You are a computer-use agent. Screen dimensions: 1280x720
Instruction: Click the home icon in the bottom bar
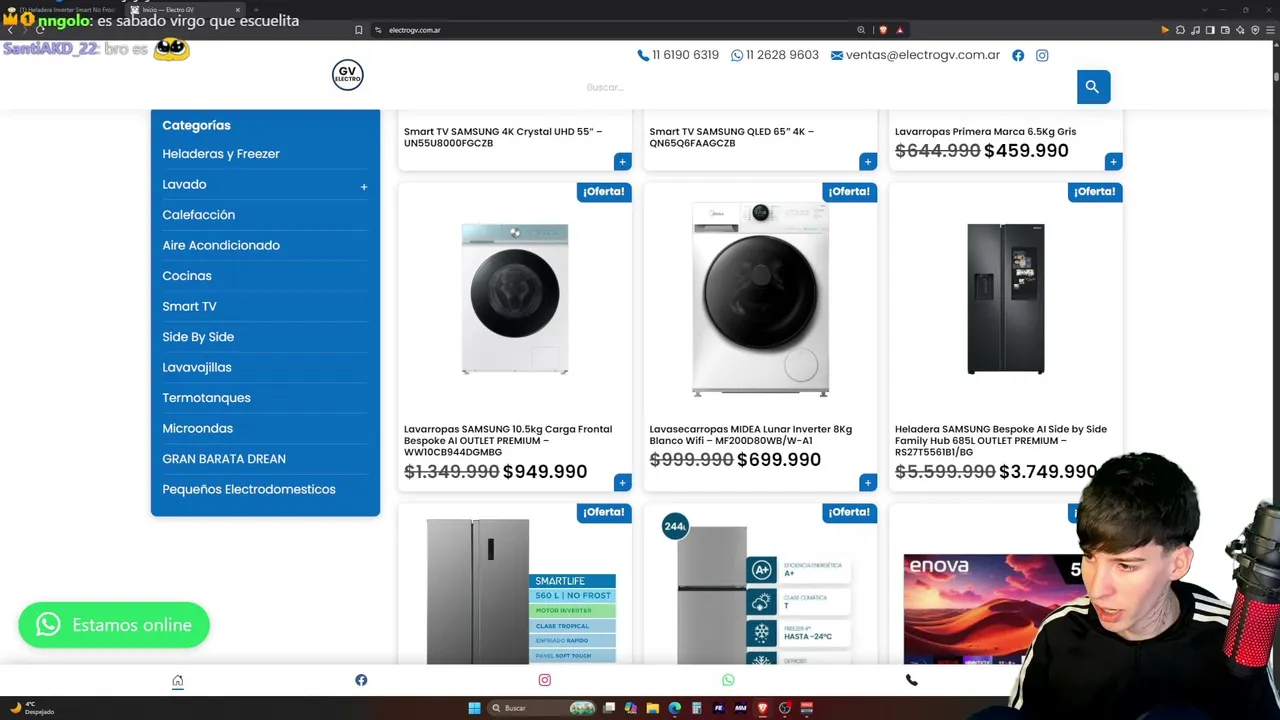[x=178, y=681]
